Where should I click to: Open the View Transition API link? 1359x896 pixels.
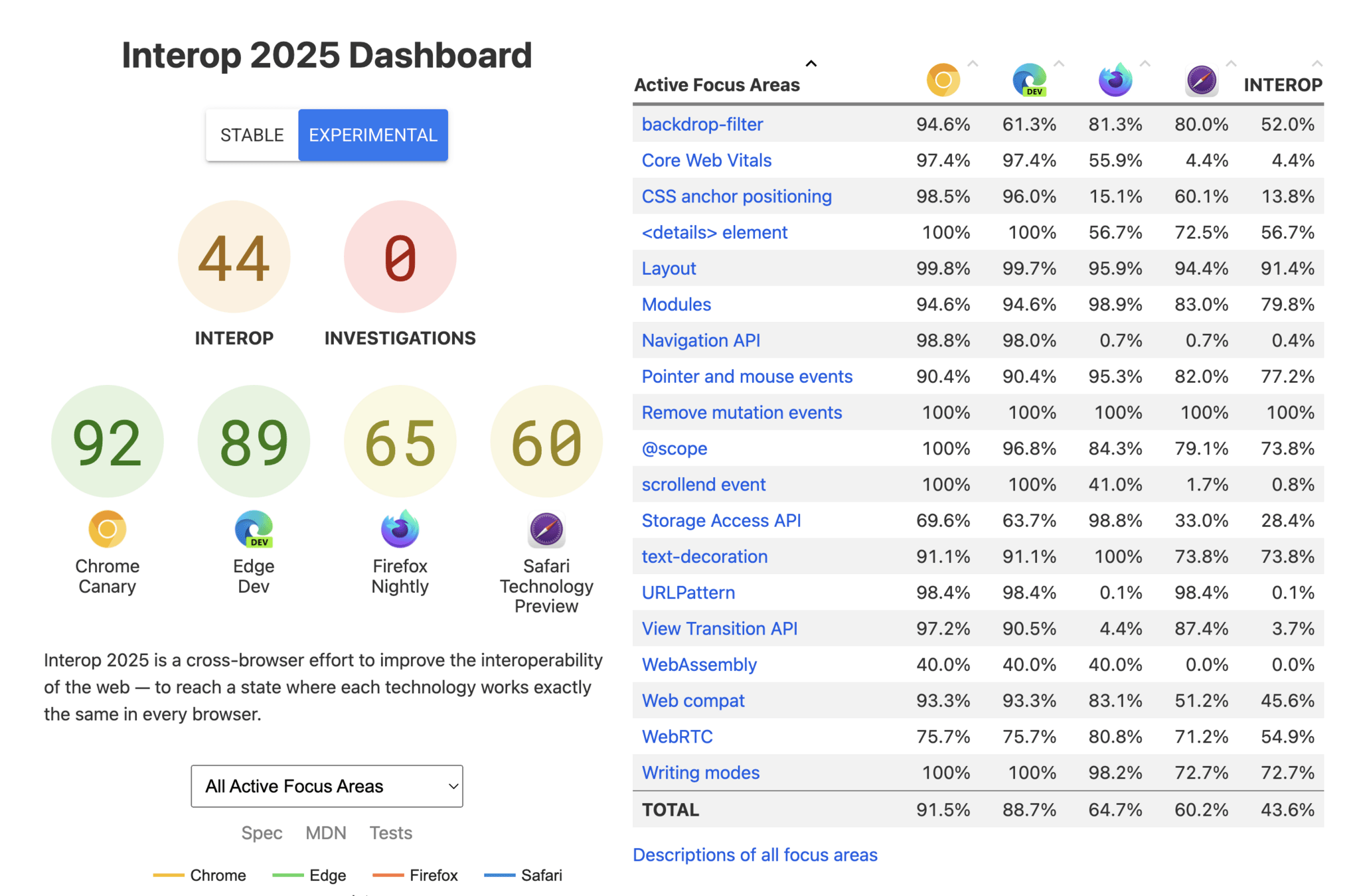(719, 629)
